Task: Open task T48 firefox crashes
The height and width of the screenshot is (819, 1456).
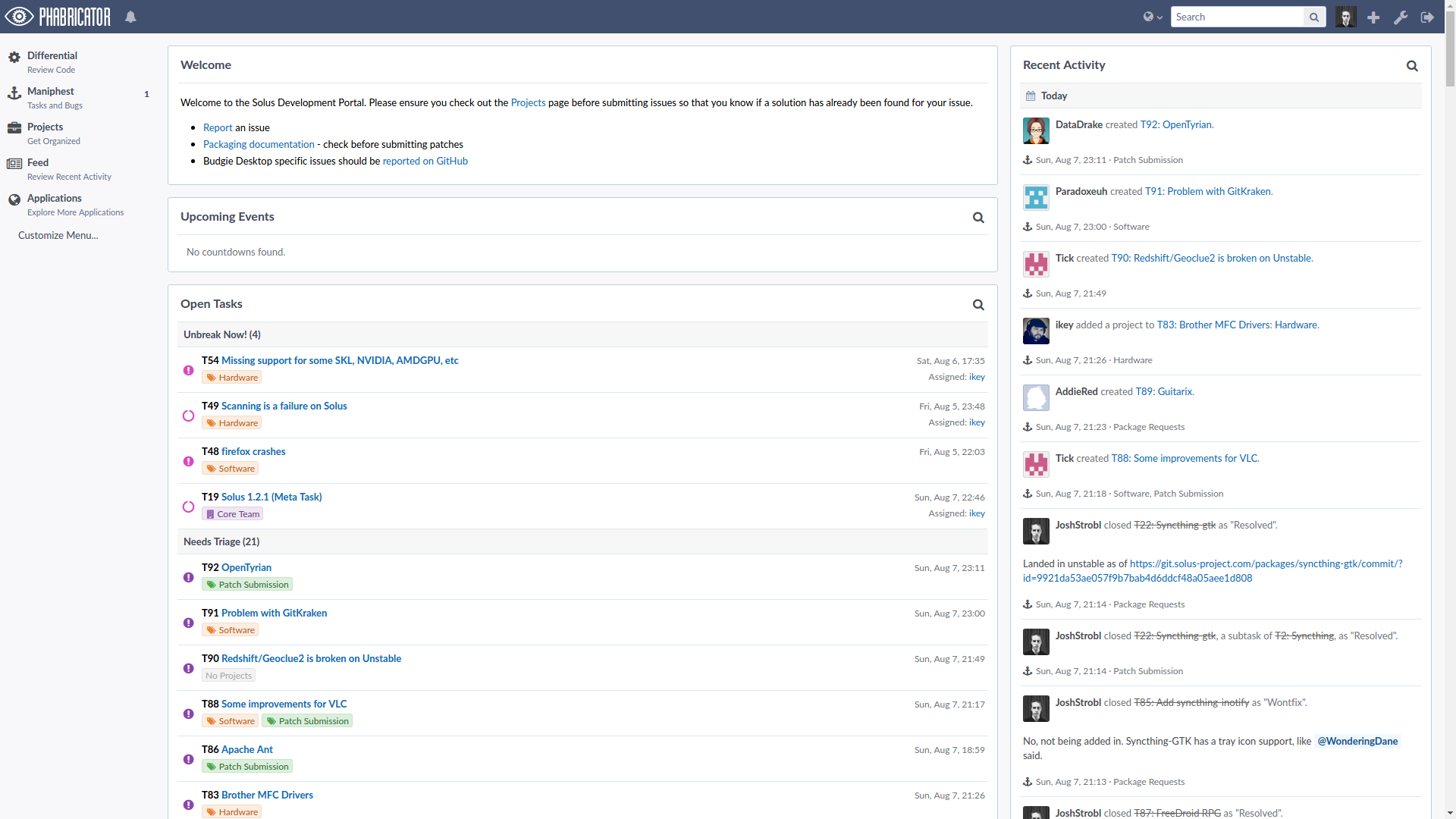Action: click(253, 451)
